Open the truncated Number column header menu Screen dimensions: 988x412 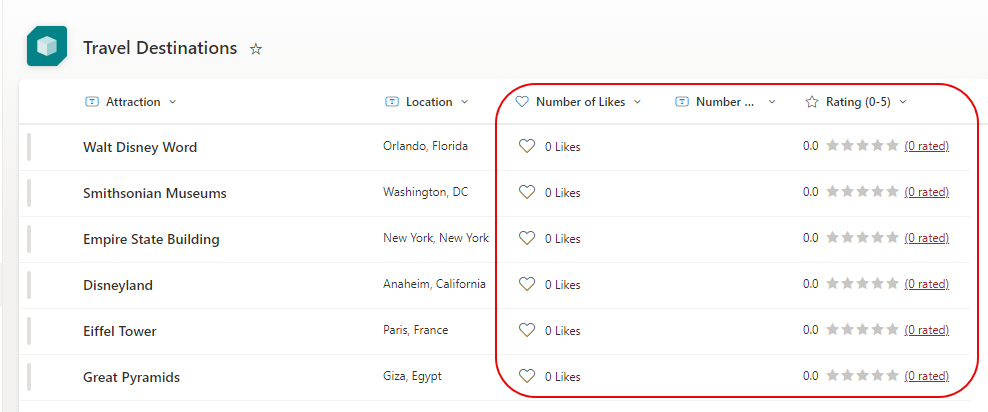point(771,102)
